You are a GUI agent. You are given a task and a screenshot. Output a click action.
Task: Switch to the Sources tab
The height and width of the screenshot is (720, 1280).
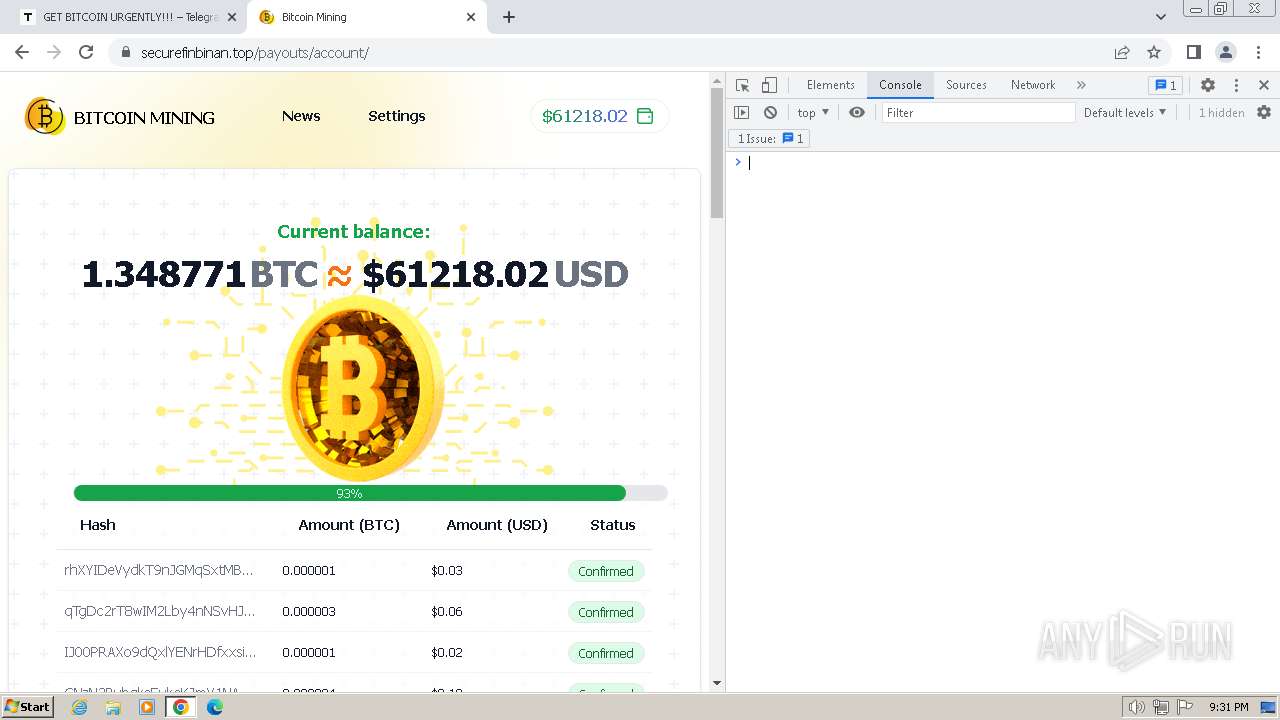click(966, 85)
